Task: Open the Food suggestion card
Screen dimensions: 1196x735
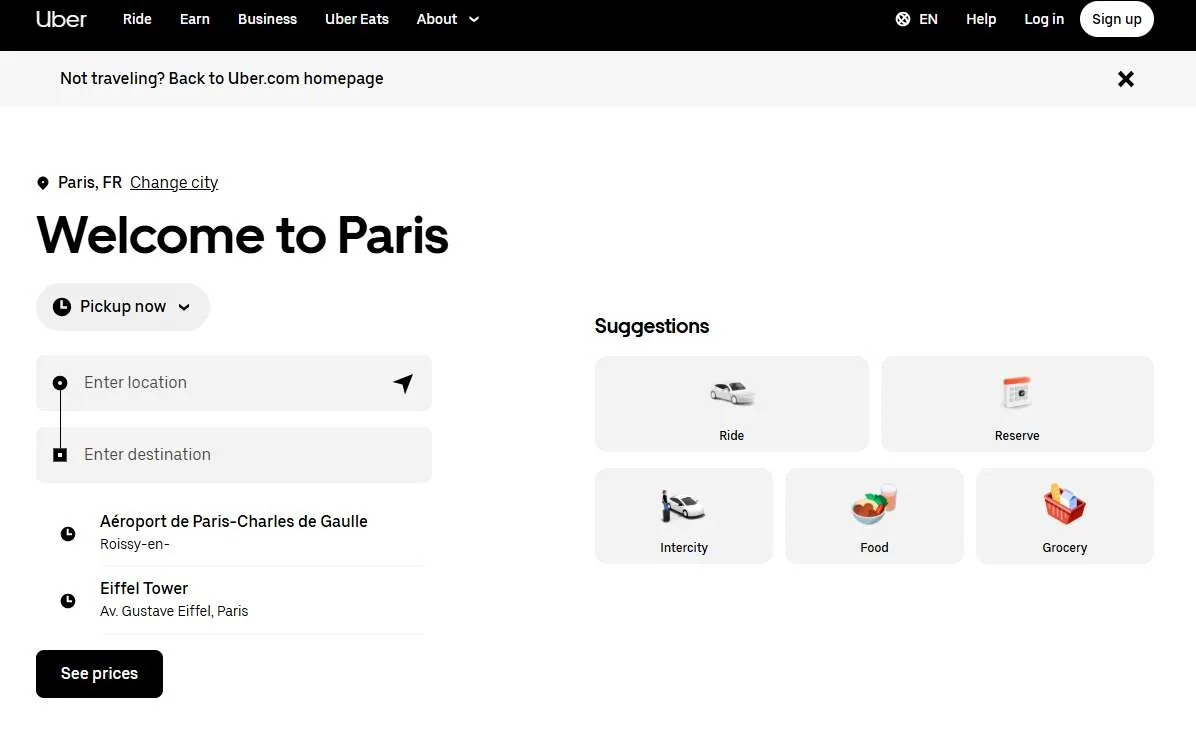Action: [x=874, y=516]
